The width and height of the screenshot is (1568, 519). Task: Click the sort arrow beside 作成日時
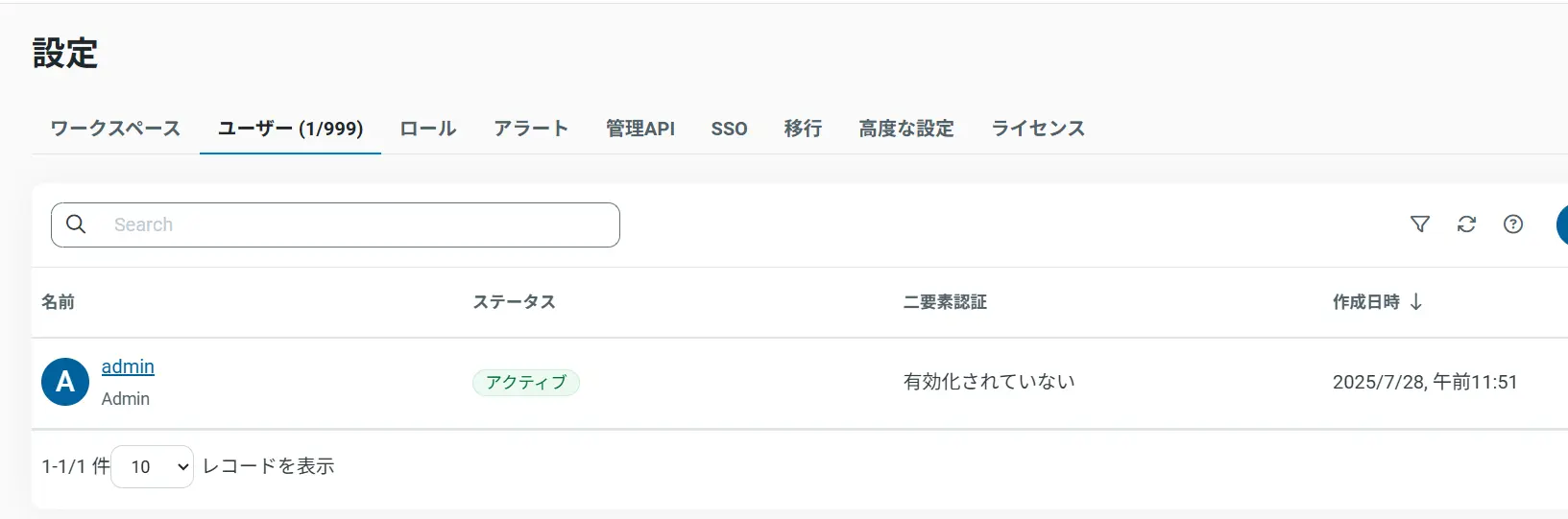click(1416, 302)
